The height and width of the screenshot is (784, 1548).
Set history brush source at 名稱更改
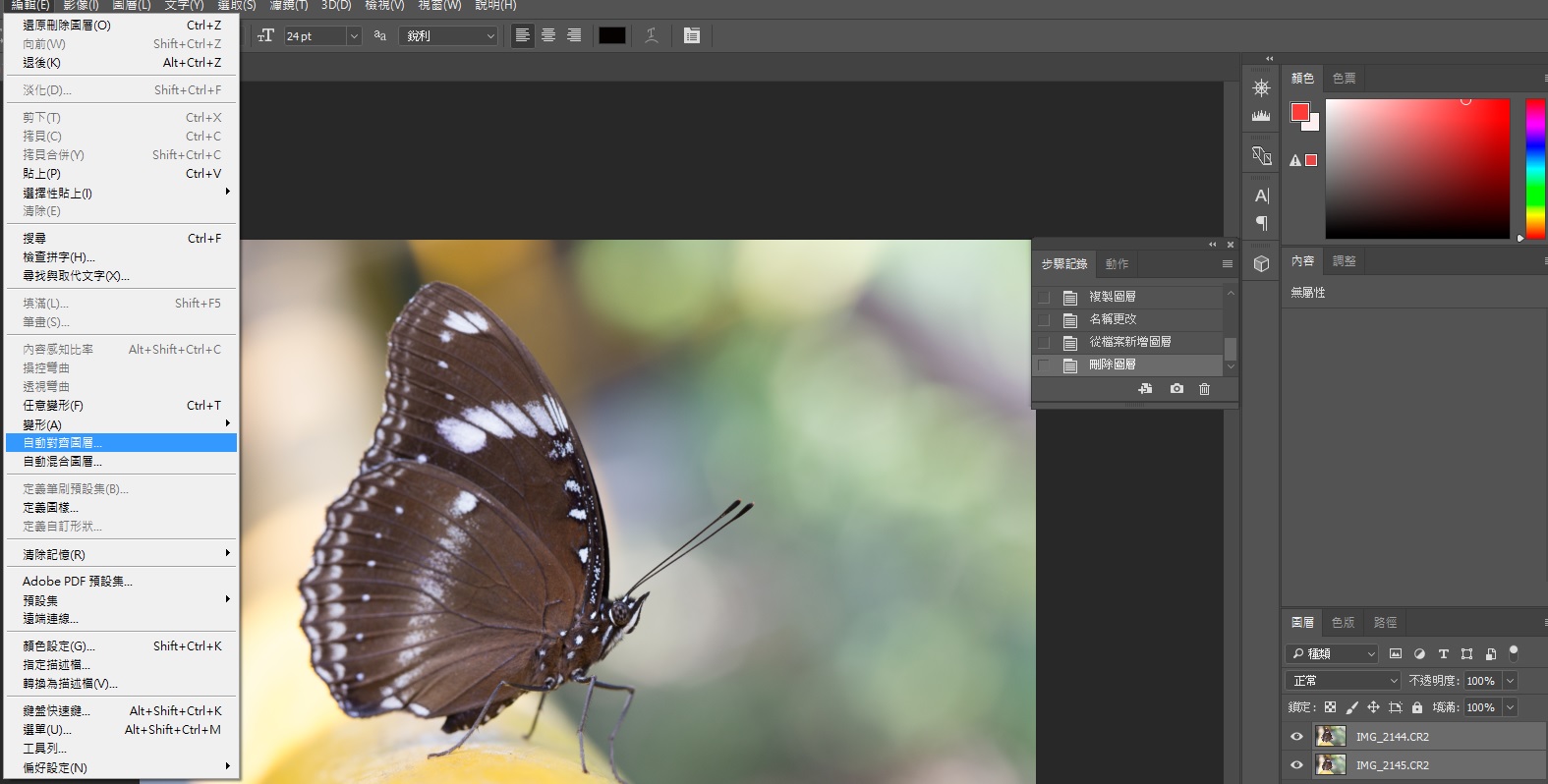click(x=1044, y=319)
